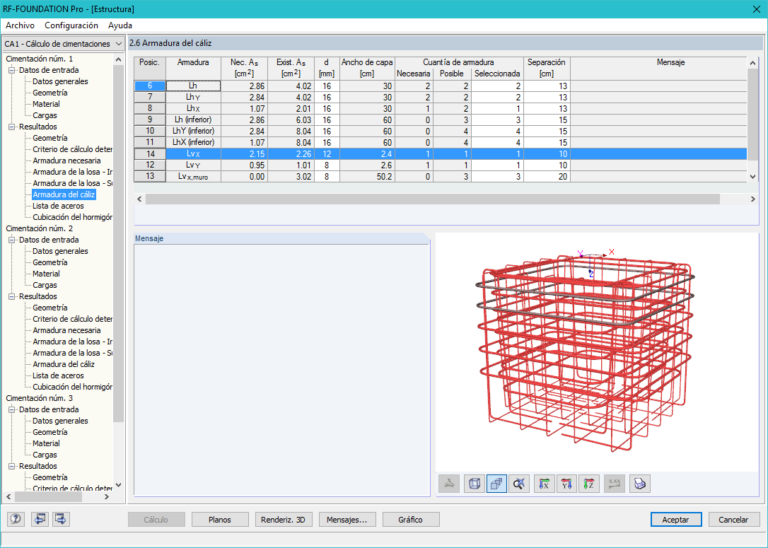Collapse Datos de entrada under Cimentación núm. 3
This screenshot has height=548, width=768.
point(12,409)
